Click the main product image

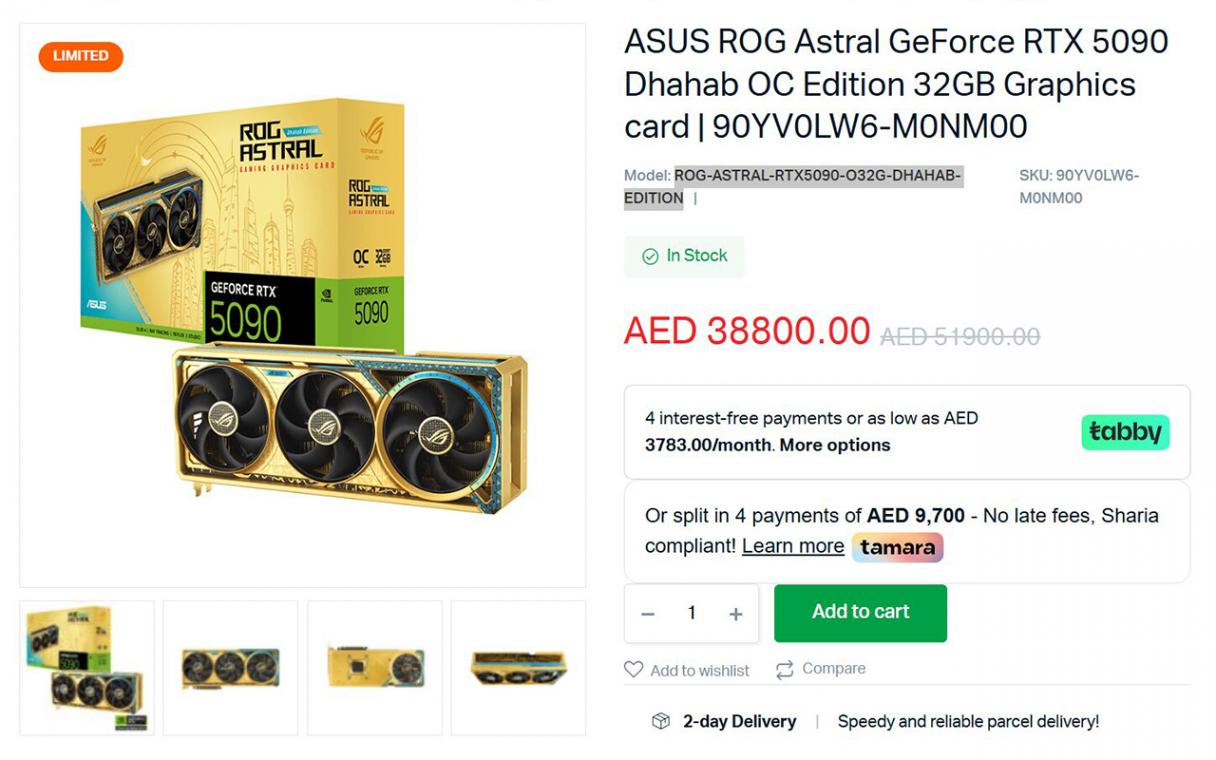click(x=303, y=305)
